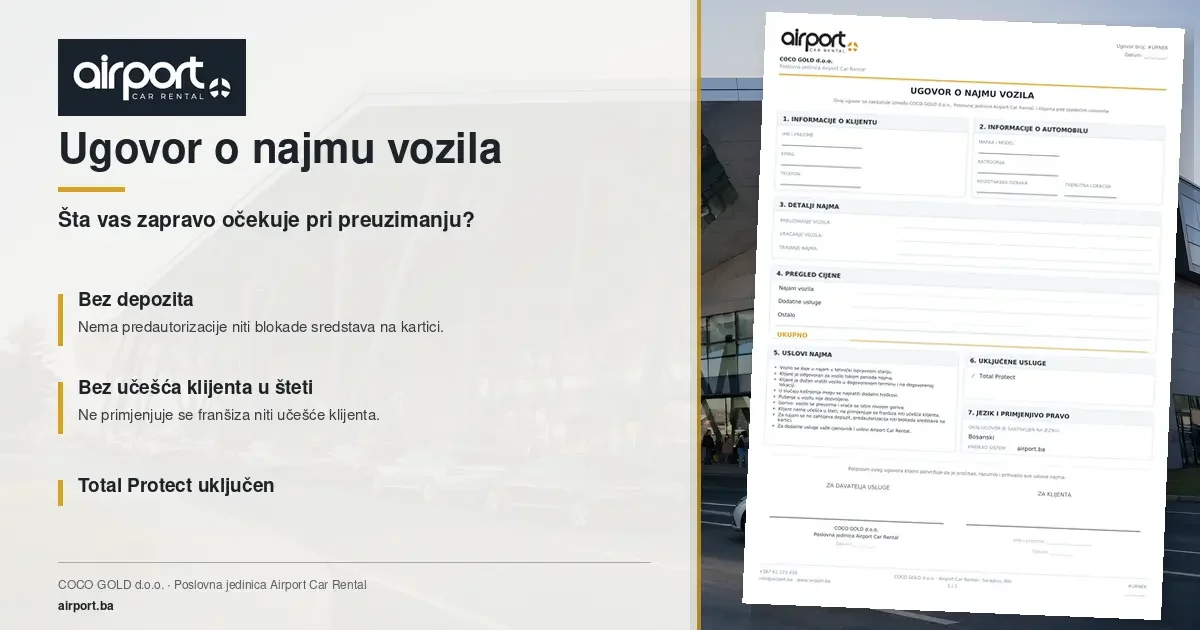1200x630 pixels.
Task: Select text "Nema predautorizacije niti blokade sredstava na kartici."
Action: click(260, 327)
